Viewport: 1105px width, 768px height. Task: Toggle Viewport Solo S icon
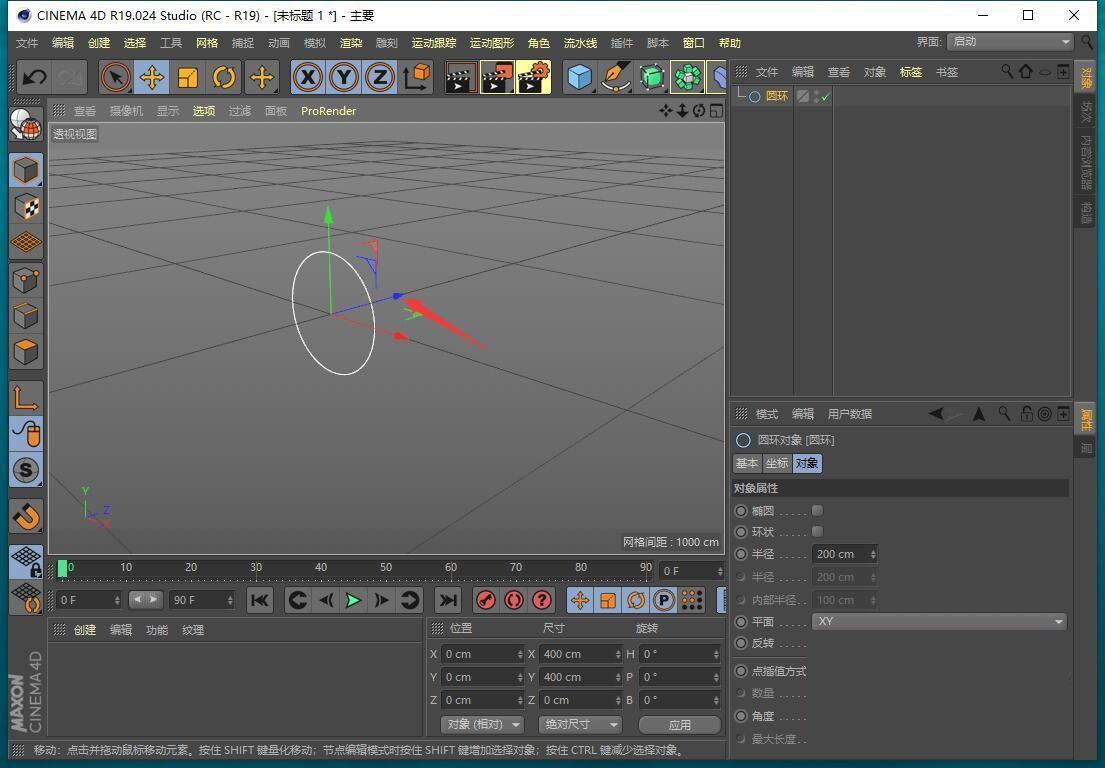(26, 470)
